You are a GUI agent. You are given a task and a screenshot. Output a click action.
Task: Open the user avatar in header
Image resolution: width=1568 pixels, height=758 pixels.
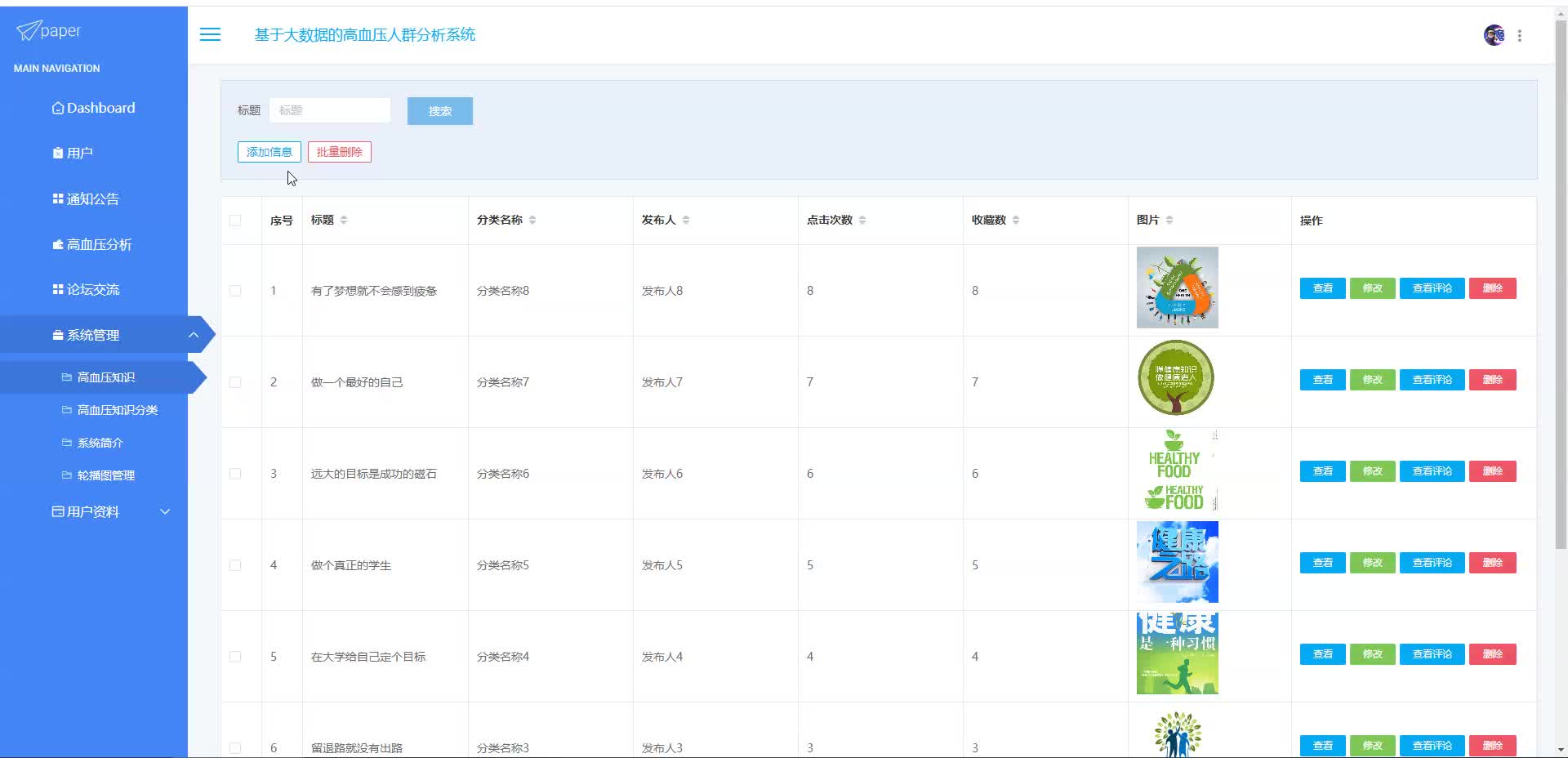tap(1494, 35)
